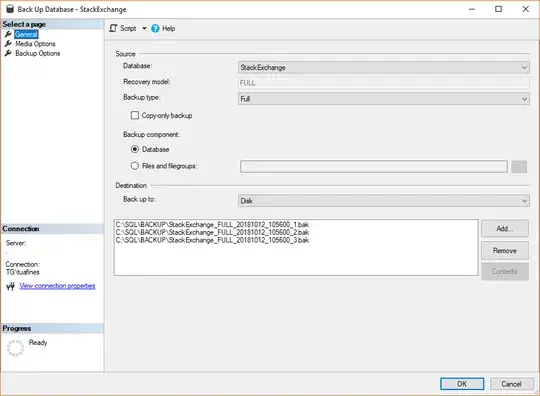
Task: Select the backup file ending _2.bak
Action: 212,232
